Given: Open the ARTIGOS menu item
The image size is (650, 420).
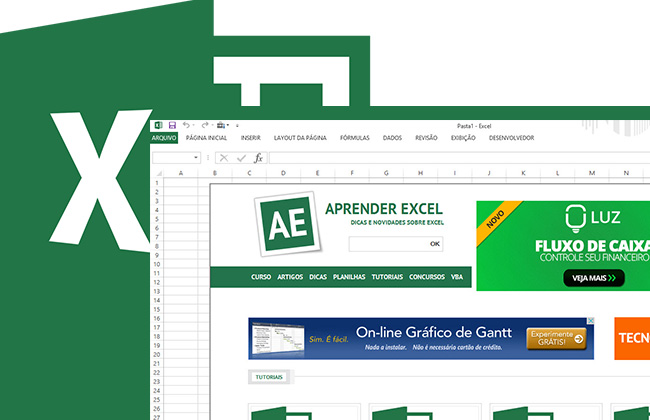Looking at the screenshot, I should pyautogui.click(x=290, y=277).
